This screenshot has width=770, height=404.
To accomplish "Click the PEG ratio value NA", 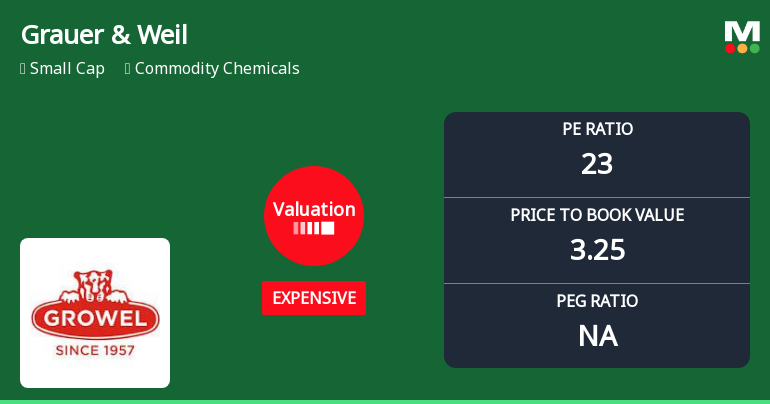I will coord(597,336).
